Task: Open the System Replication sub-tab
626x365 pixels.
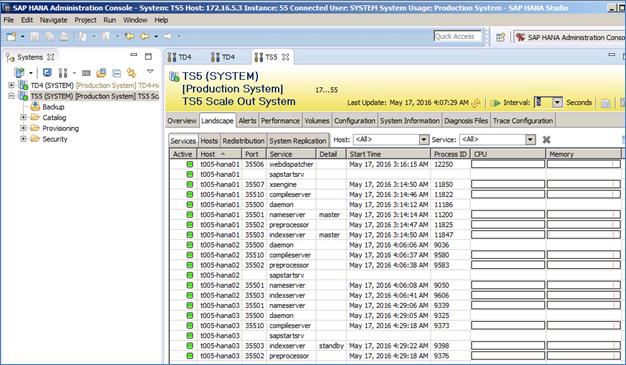Action: 297,141
